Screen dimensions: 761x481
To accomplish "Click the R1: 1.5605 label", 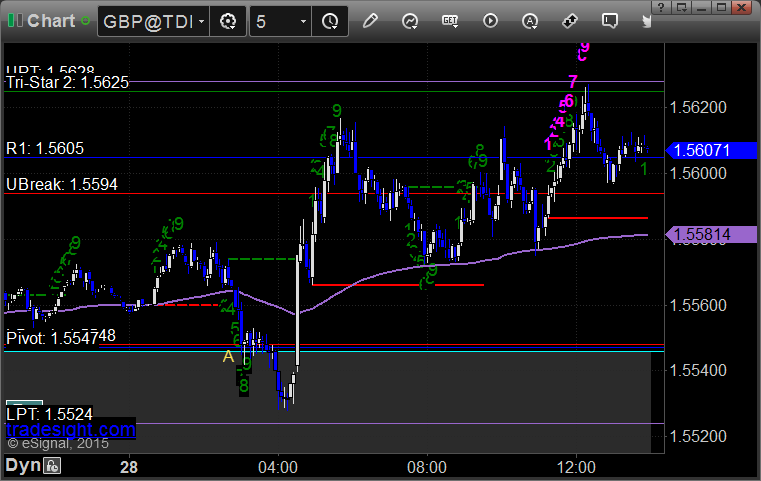I will tap(45, 148).
